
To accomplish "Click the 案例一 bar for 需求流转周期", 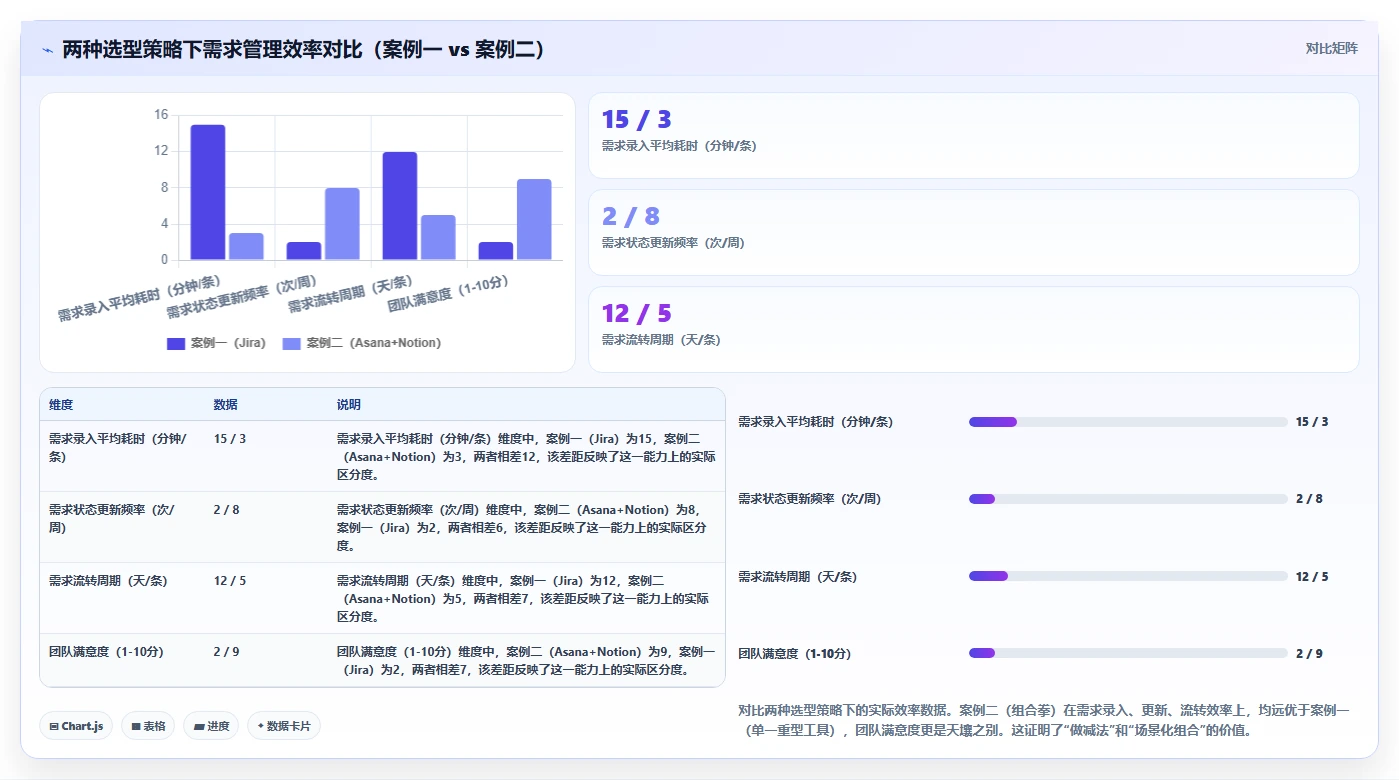I will click(400, 206).
